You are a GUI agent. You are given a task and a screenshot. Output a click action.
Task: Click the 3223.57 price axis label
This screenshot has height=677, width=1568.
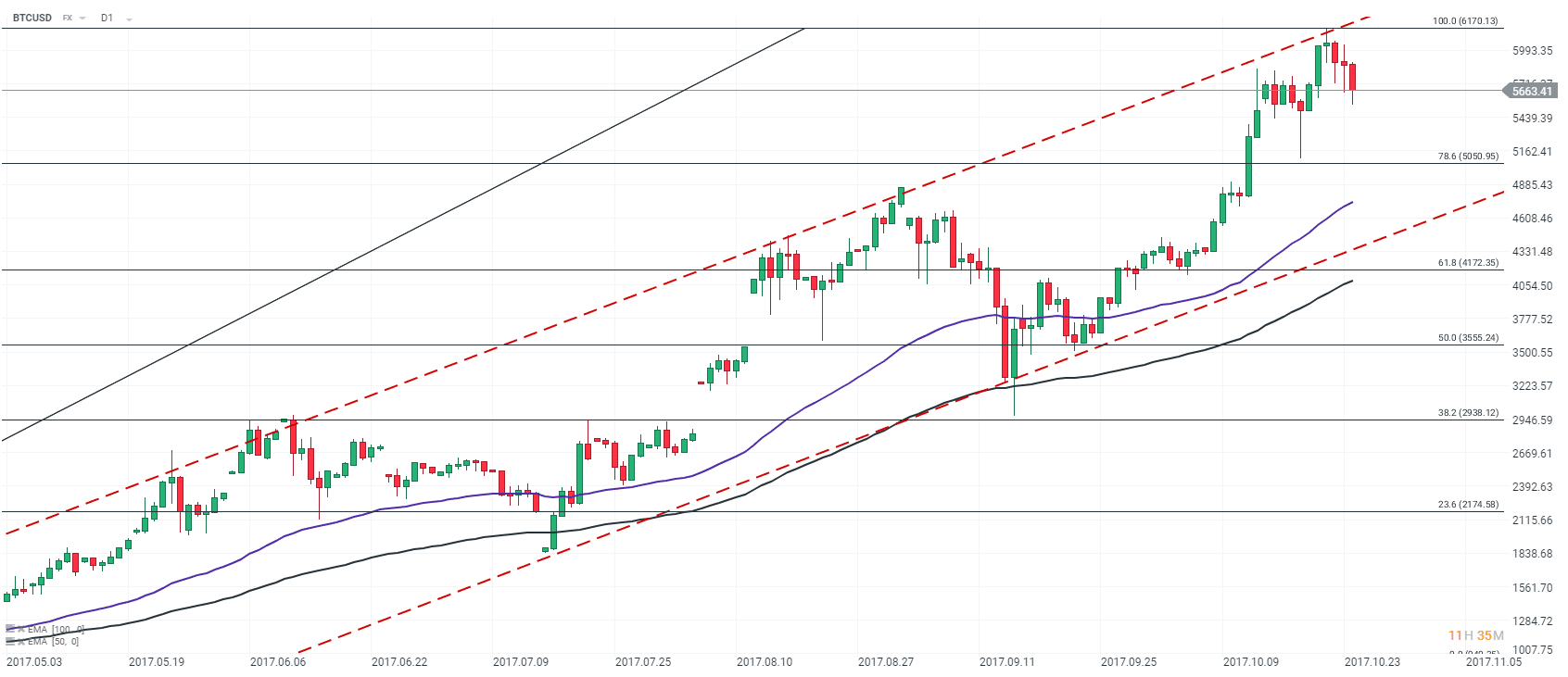click(1533, 386)
